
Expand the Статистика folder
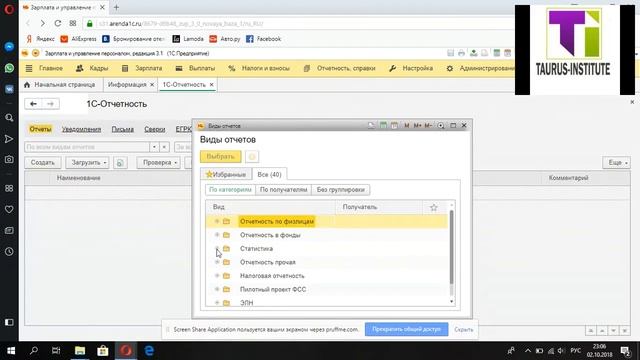click(x=217, y=248)
